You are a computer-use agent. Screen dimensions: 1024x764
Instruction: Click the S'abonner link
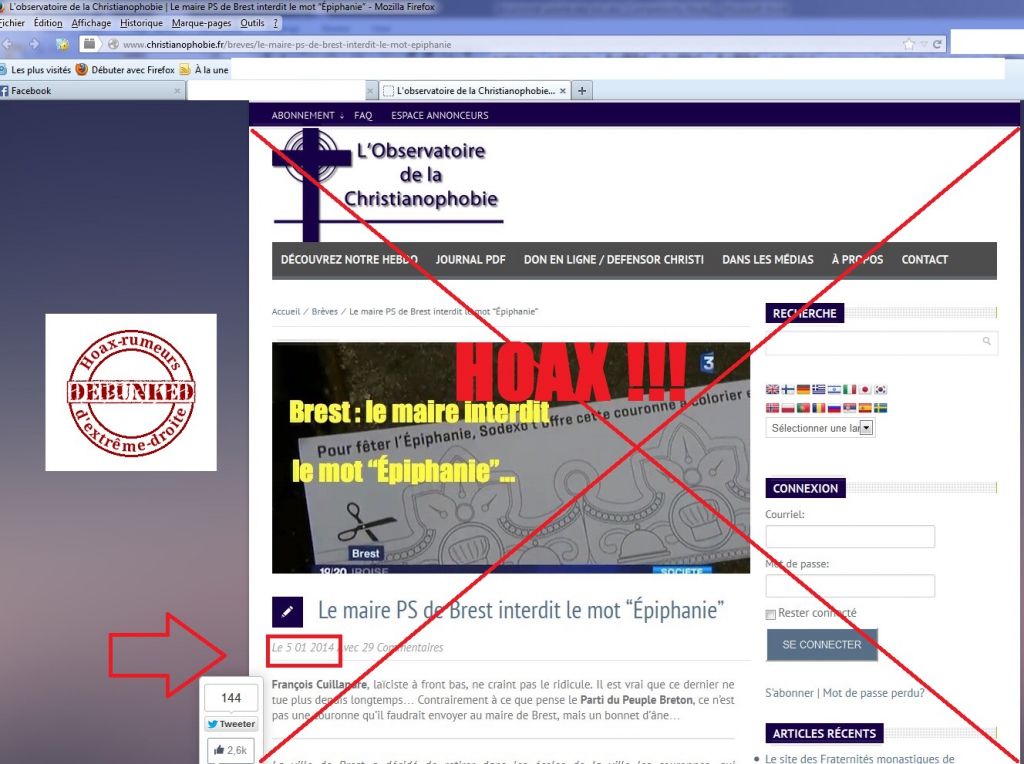tap(789, 693)
